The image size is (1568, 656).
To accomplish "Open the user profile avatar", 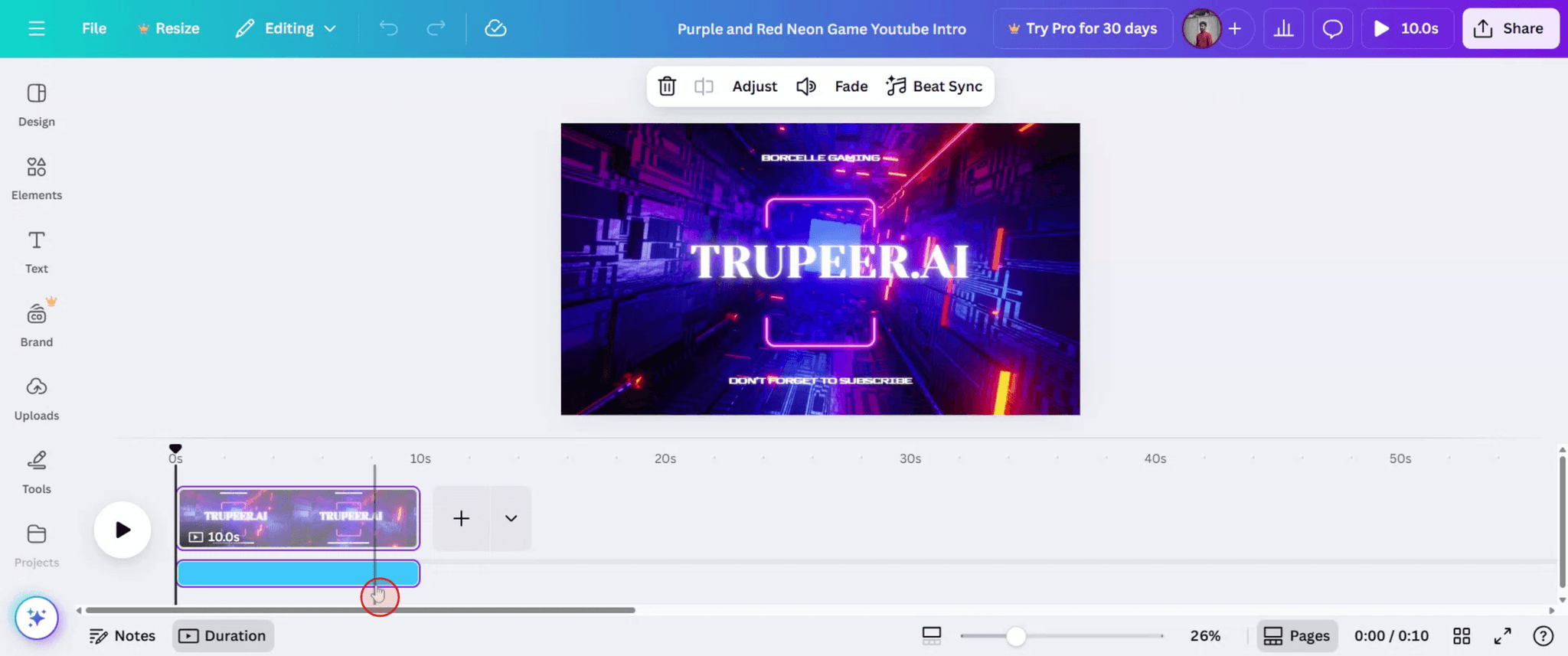I will point(1201,29).
